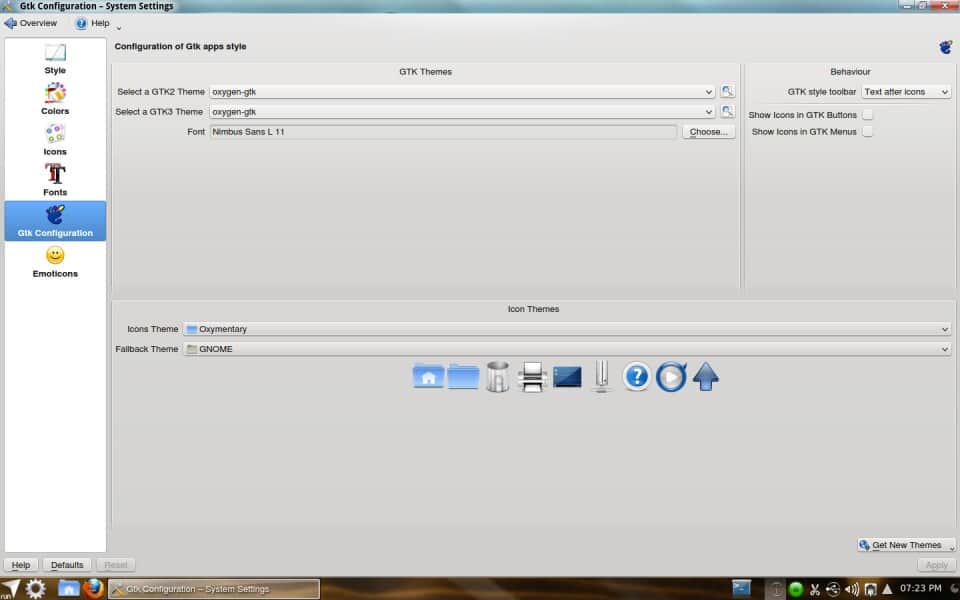Open the application launcher in panel
The height and width of the screenshot is (600, 960).
click(x=10, y=589)
